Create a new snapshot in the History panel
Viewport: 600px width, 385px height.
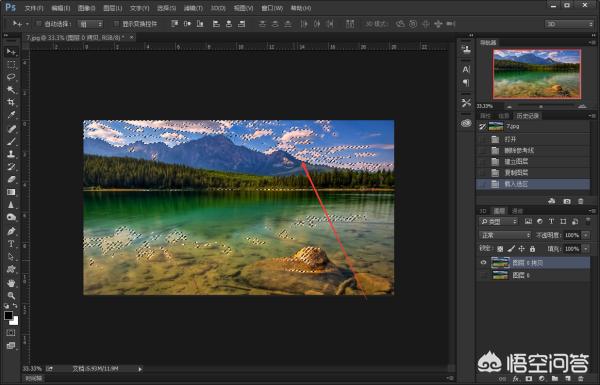[567, 201]
